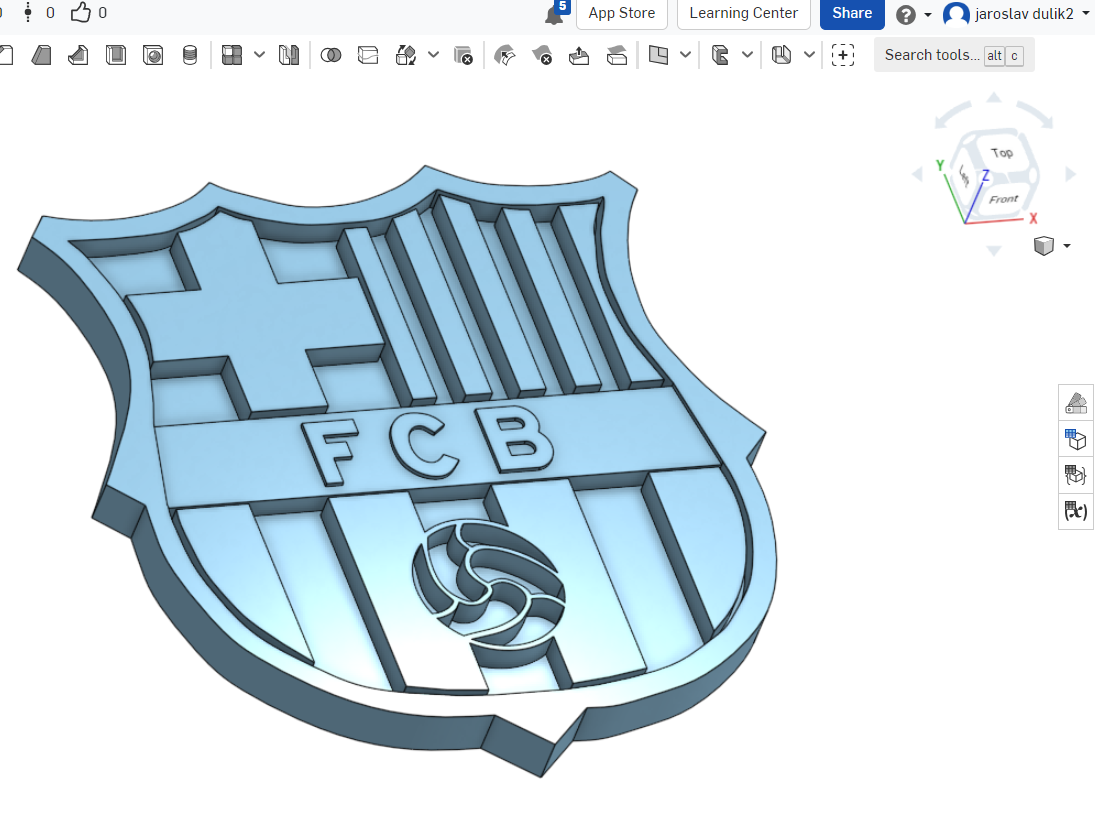Image resolution: width=1095 pixels, height=817 pixels.
Task: Switch to Top view on cube
Action: pyautogui.click(x=1001, y=153)
